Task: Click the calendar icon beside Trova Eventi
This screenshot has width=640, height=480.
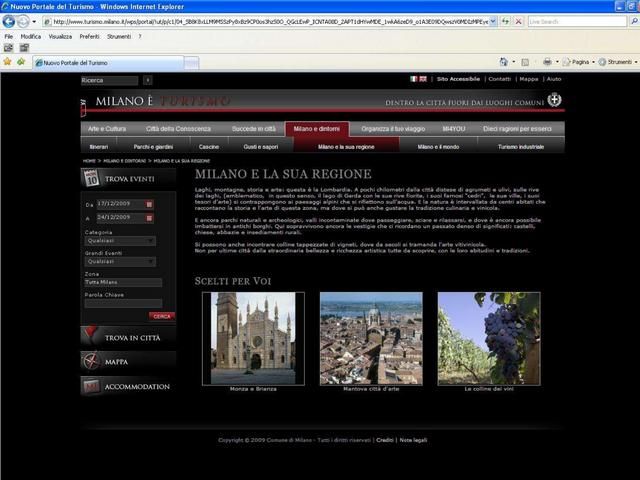Action: (91, 178)
